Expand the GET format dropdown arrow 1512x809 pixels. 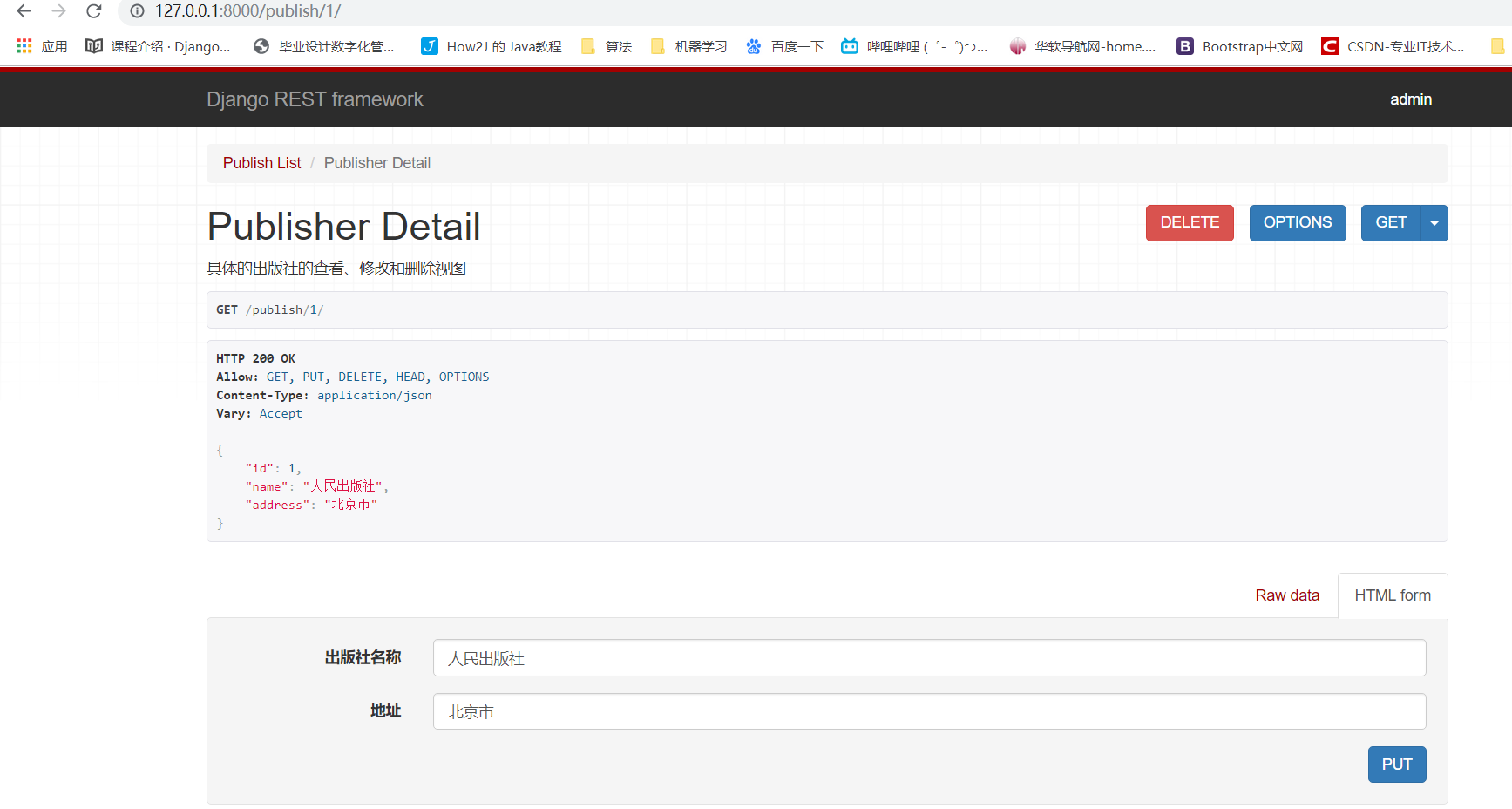click(1434, 223)
